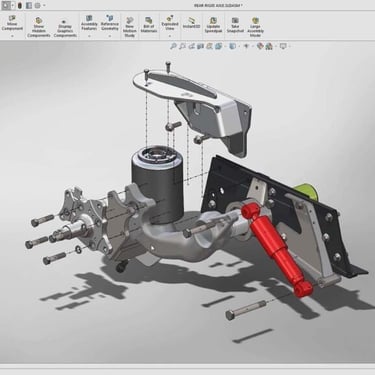Viewport: 375px width, 375px height.
Task: Open the Options icon in title bar
Action: pos(38,5)
